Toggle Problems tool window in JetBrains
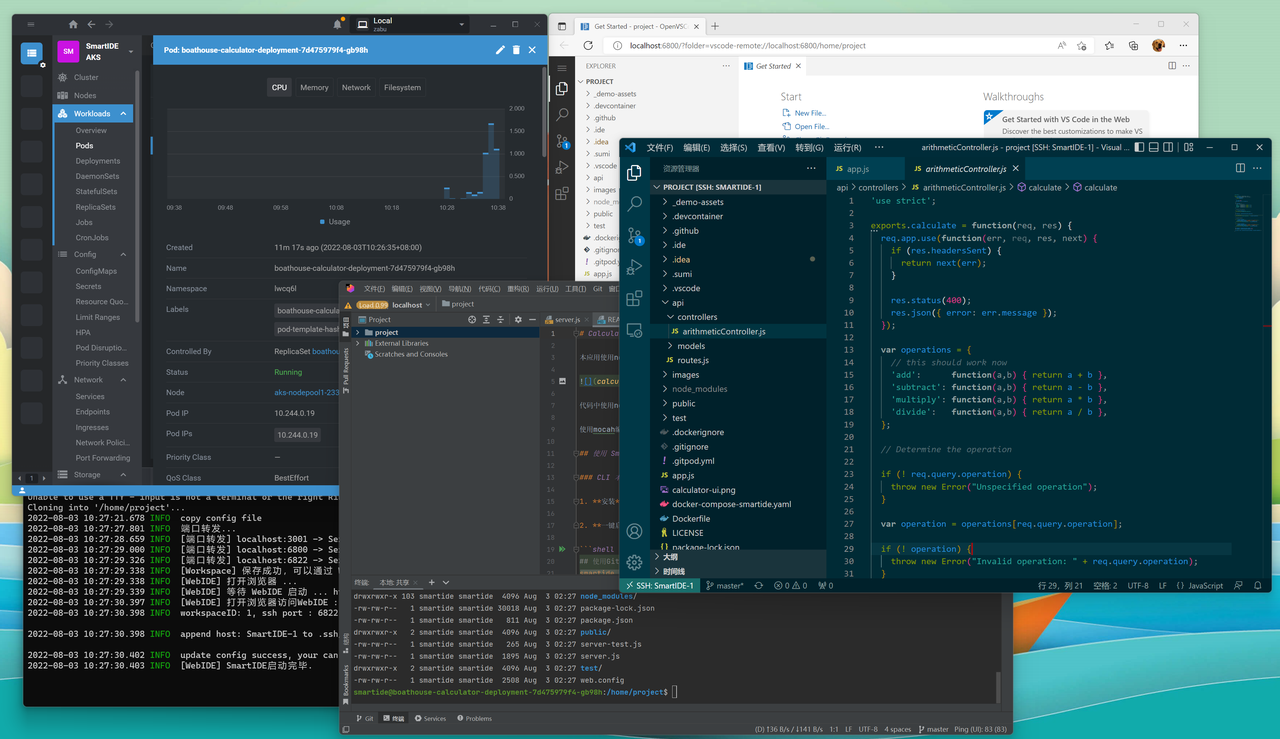The height and width of the screenshot is (739, 1280). 475,718
